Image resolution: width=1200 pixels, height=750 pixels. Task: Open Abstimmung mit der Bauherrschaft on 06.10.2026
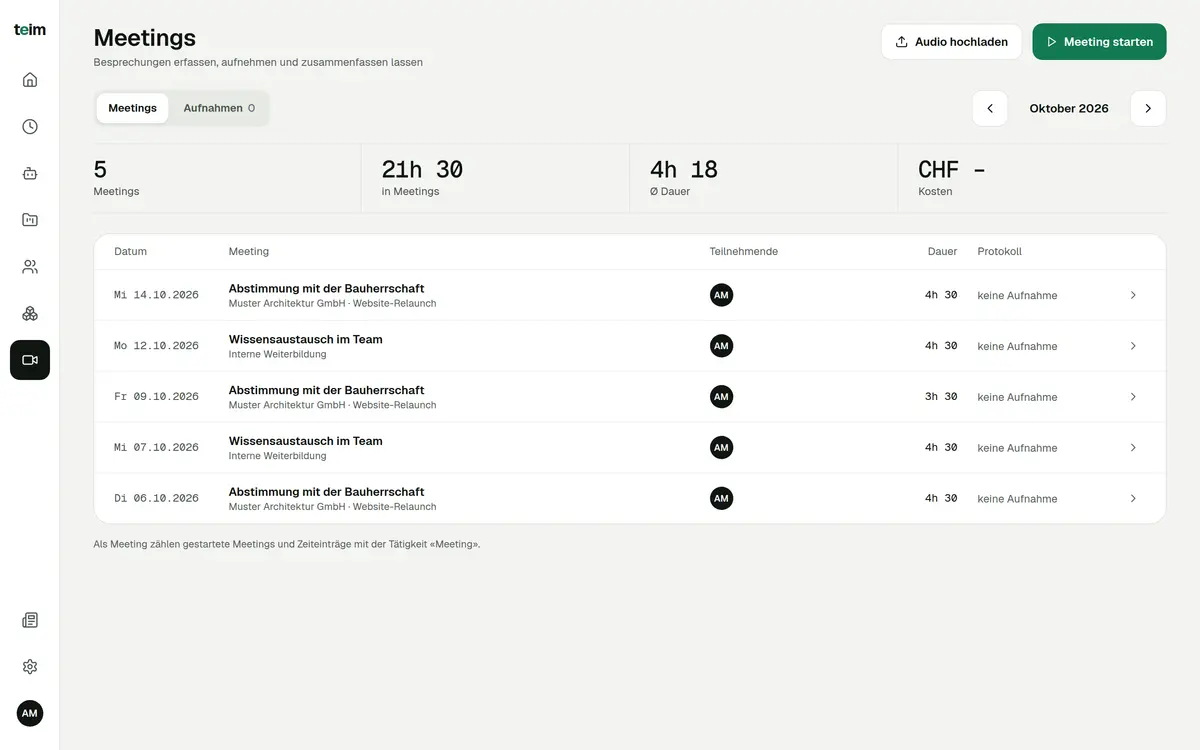tap(326, 492)
